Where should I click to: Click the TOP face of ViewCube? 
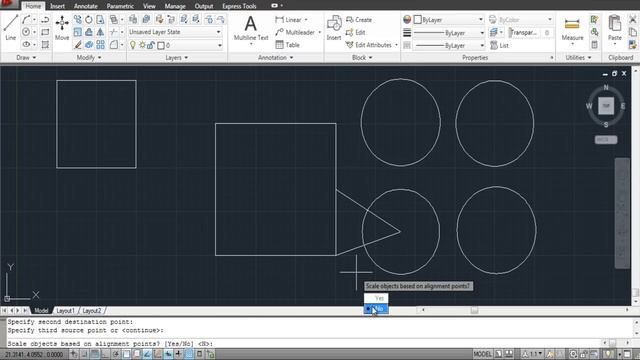[606, 106]
